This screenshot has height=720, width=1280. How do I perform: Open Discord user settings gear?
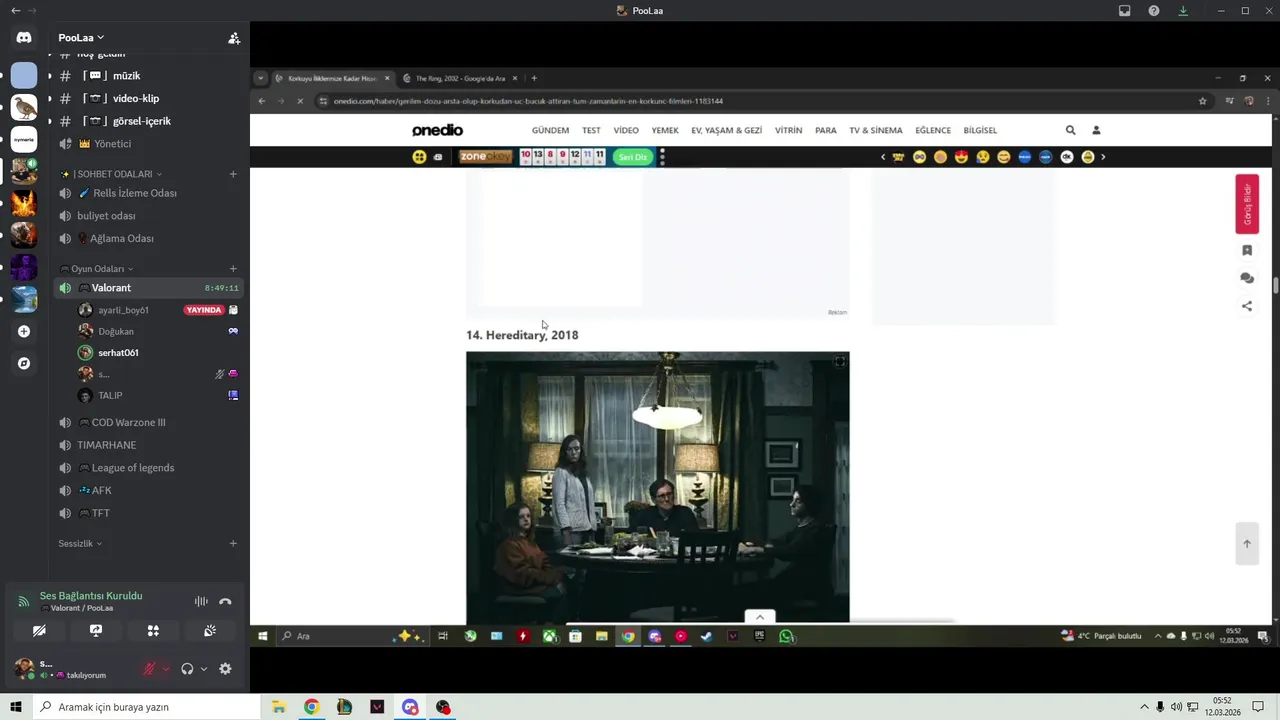(225, 669)
